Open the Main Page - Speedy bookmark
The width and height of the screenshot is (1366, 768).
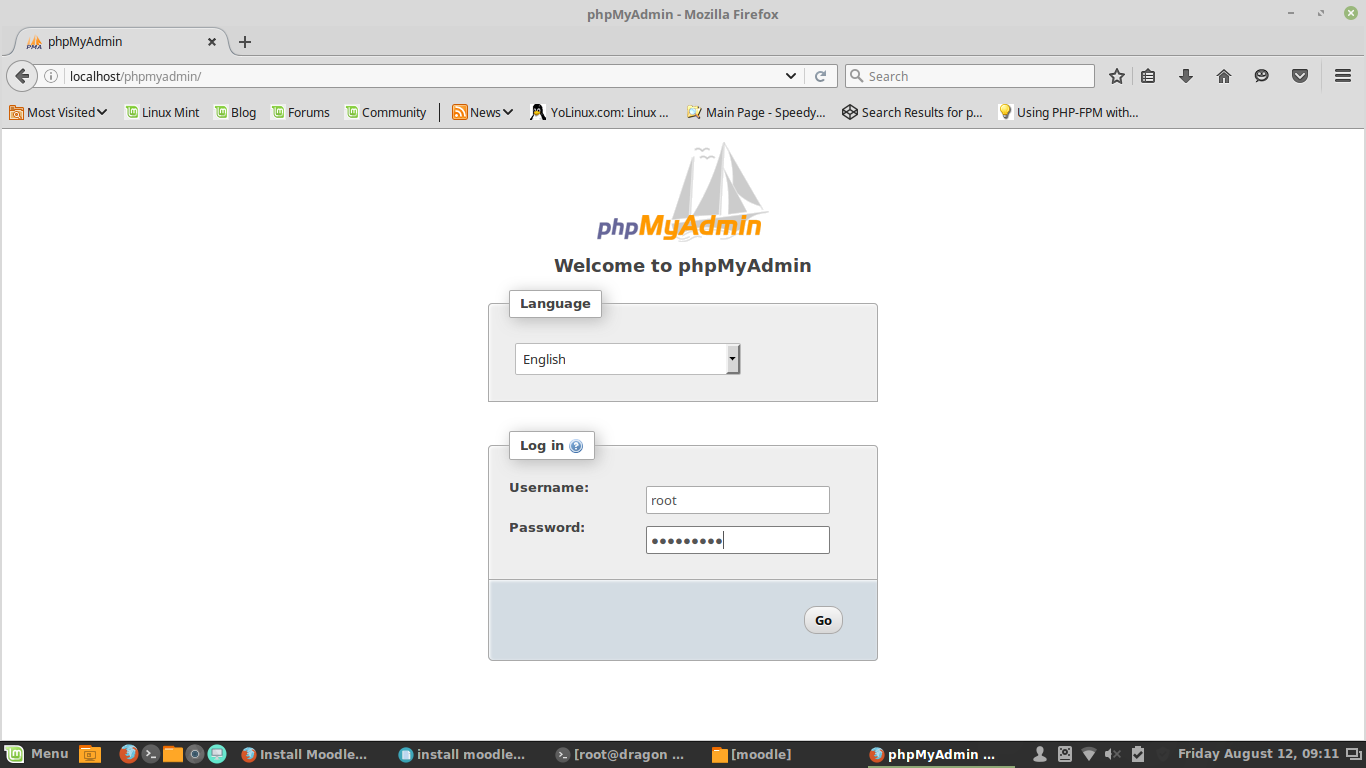pos(756,112)
